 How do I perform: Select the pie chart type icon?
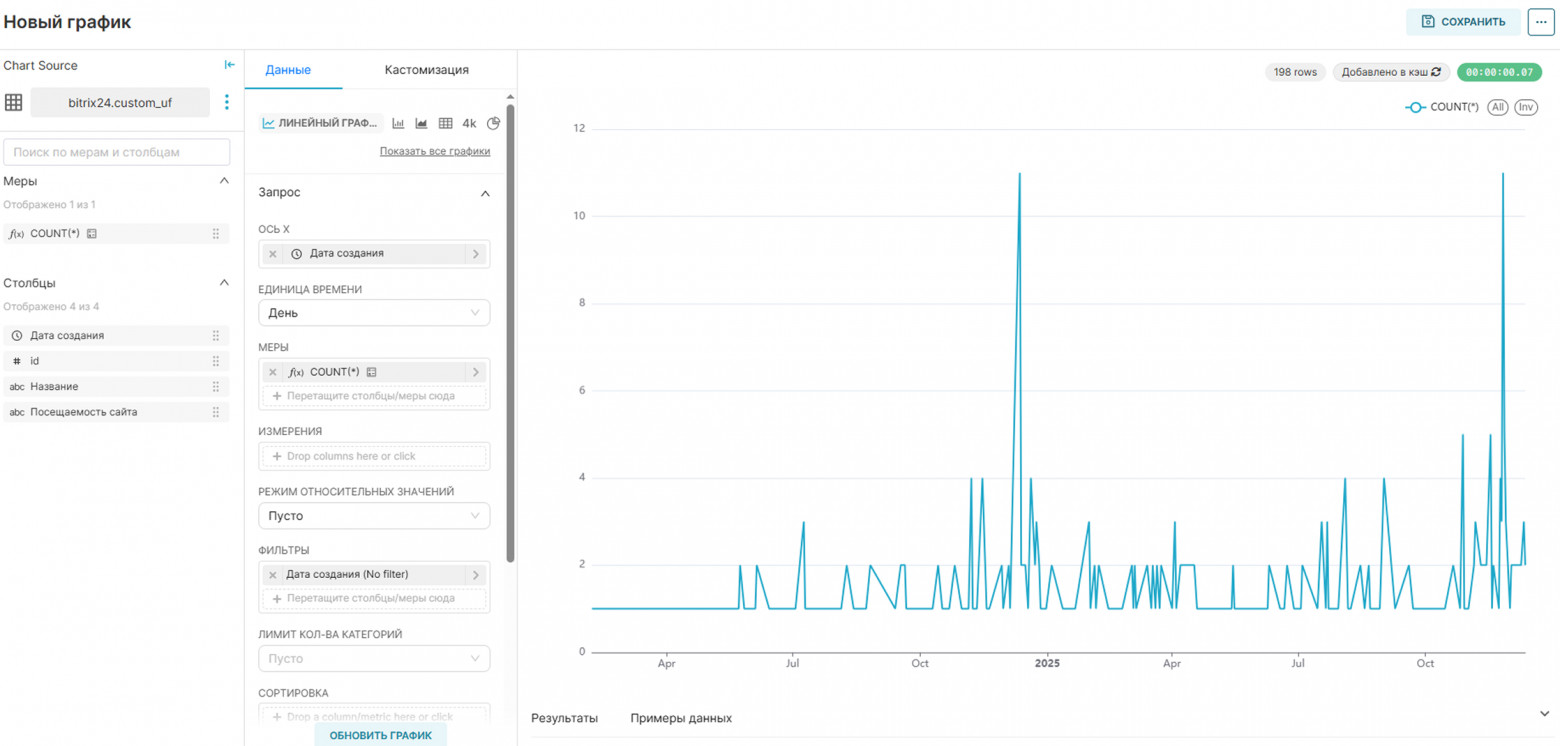click(x=493, y=124)
